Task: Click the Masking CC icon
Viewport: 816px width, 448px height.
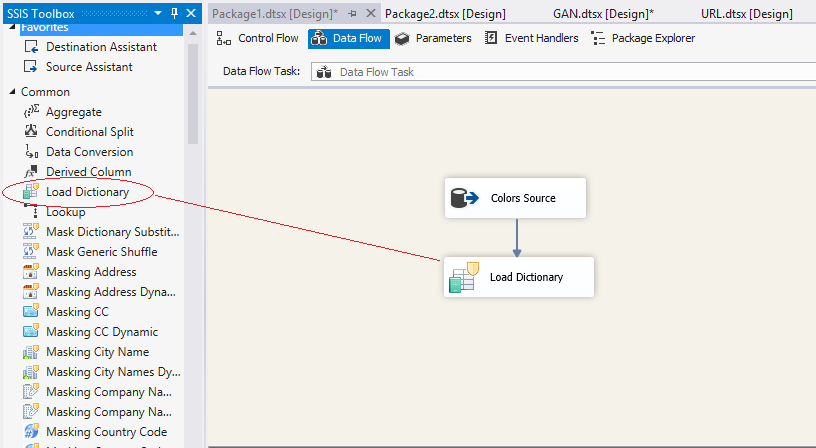Action: coord(31,311)
